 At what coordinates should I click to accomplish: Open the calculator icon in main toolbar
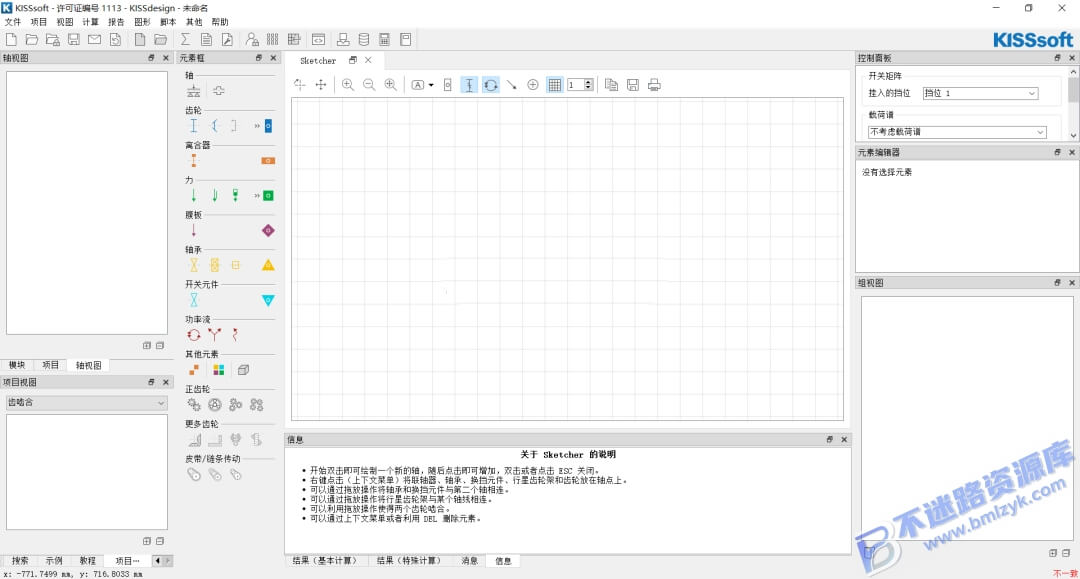[384, 39]
